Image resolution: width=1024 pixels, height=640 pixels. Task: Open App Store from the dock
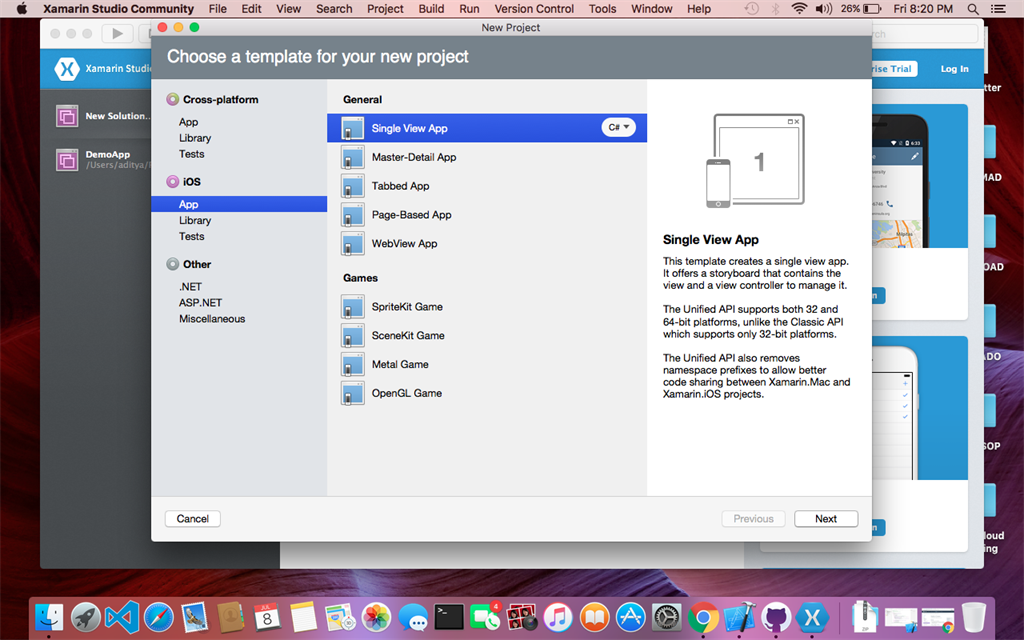click(630, 616)
